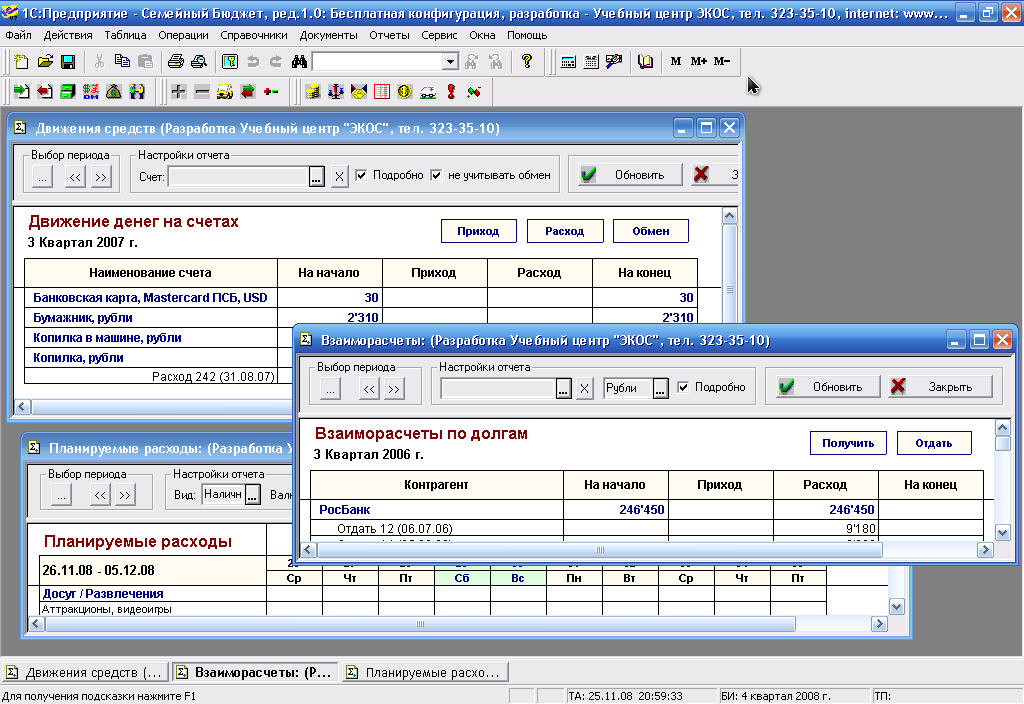Click the ambulance car toolbar icon
The height and width of the screenshot is (704, 1024).
pos(428,91)
